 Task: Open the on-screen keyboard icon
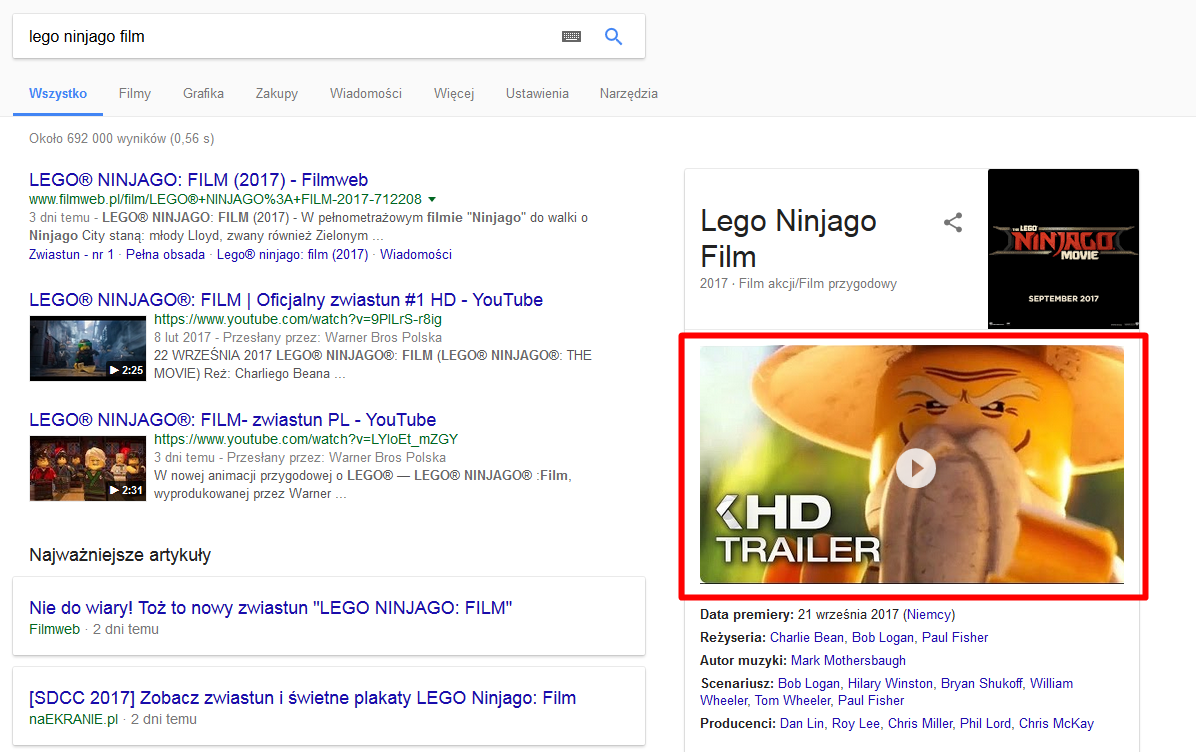click(x=571, y=37)
